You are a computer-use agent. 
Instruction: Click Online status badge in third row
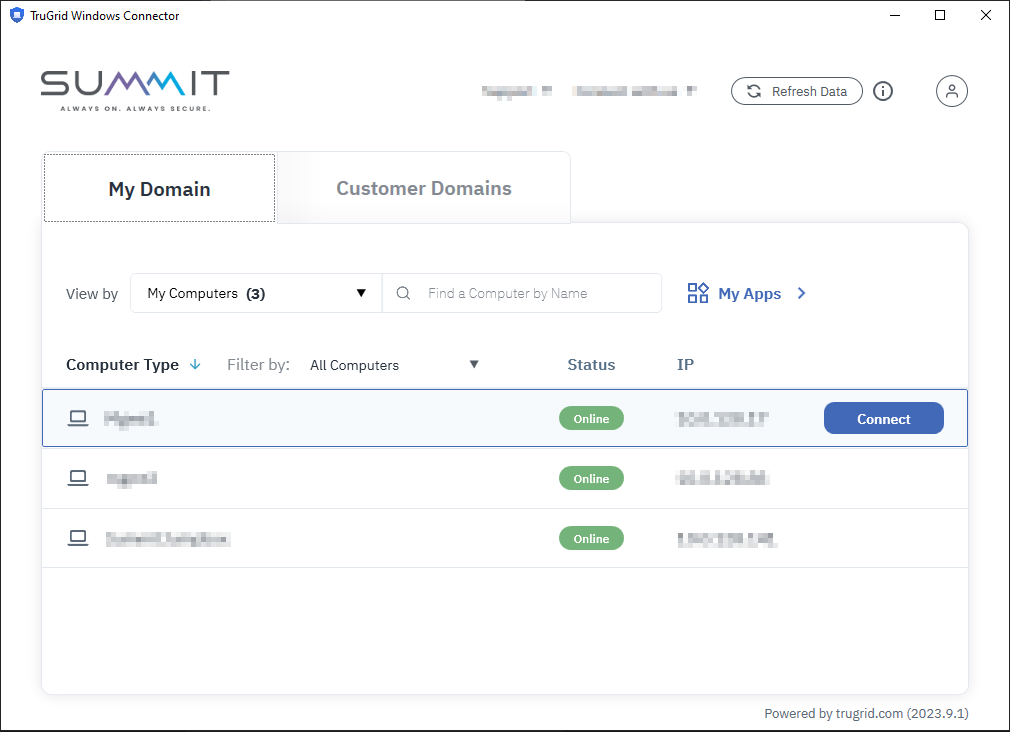tap(591, 539)
